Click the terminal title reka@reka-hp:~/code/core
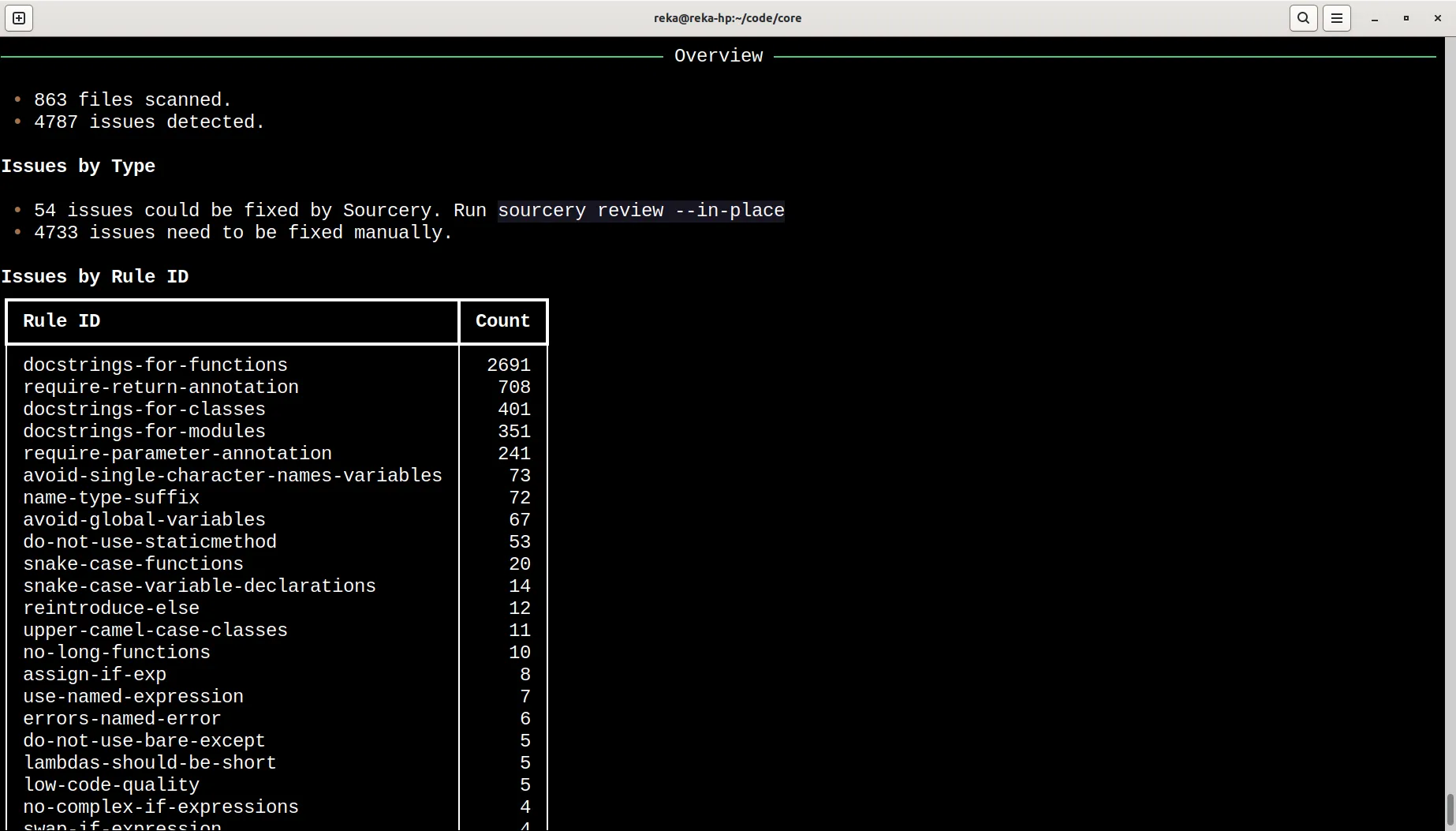Screen dimensions: 1456x831 pyautogui.click(x=726, y=17)
